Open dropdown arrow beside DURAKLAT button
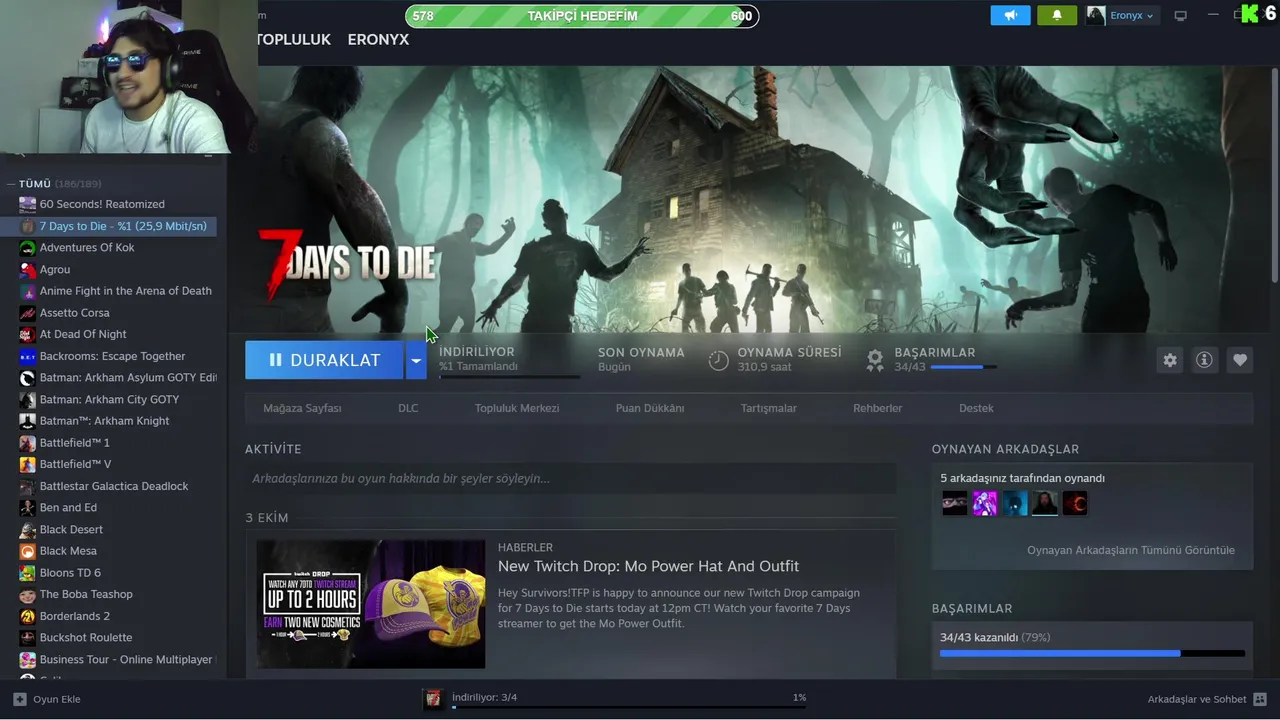The height and width of the screenshot is (720, 1280). (x=416, y=360)
